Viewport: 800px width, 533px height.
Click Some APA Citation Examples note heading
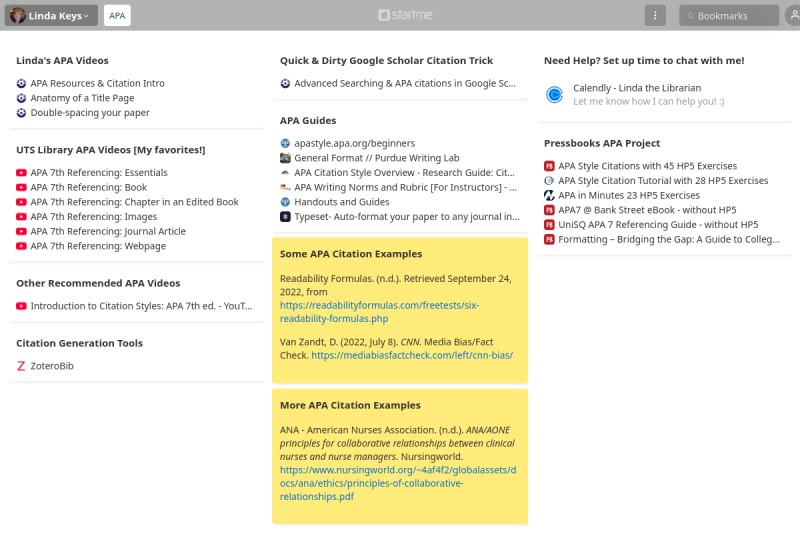point(351,253)
